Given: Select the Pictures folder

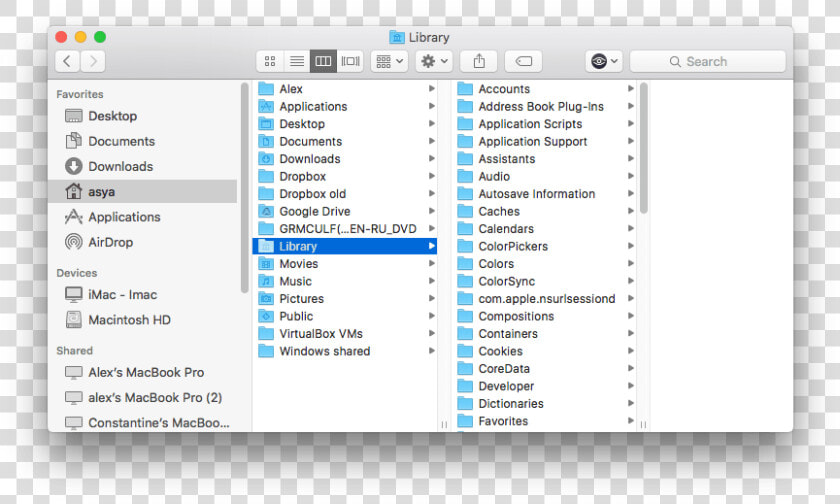Looking at the screenshot, I should click(x=344, y=298).
